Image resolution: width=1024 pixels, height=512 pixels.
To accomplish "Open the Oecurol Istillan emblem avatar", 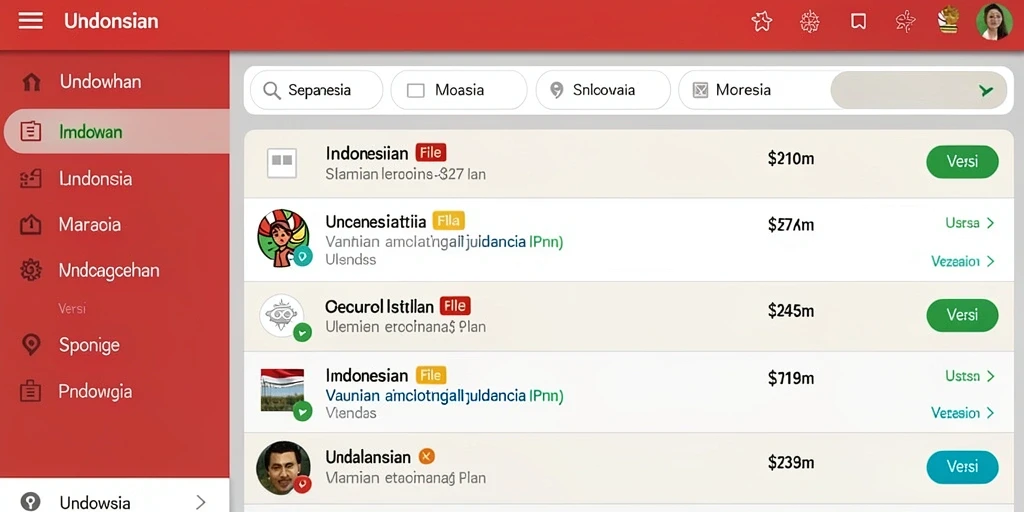I will [281, 315].
